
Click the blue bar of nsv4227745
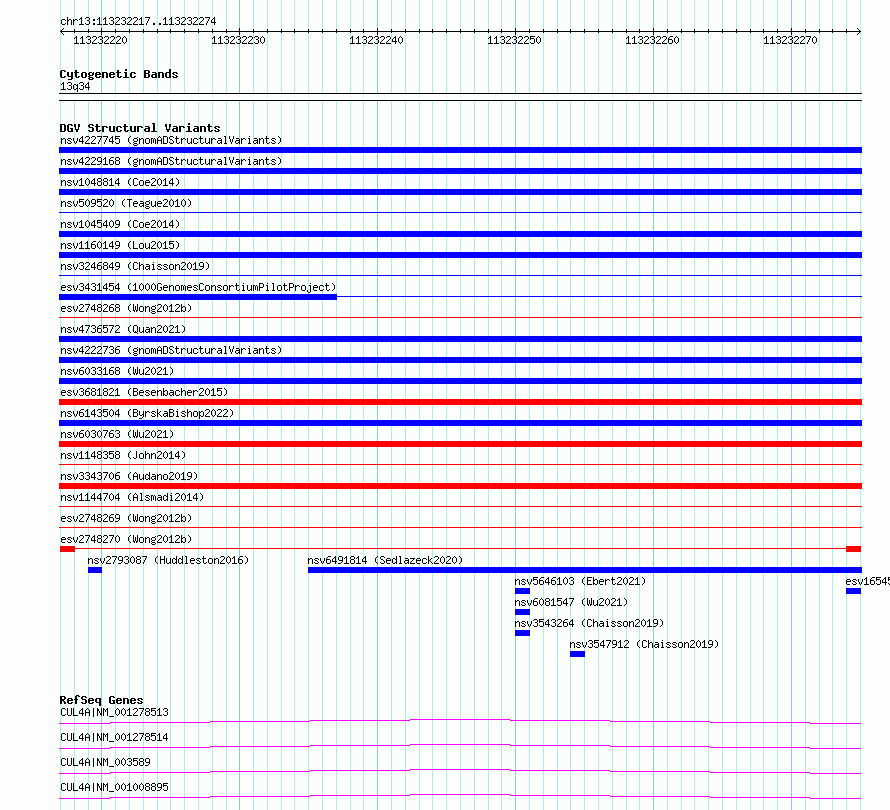(x=460, y=150)
